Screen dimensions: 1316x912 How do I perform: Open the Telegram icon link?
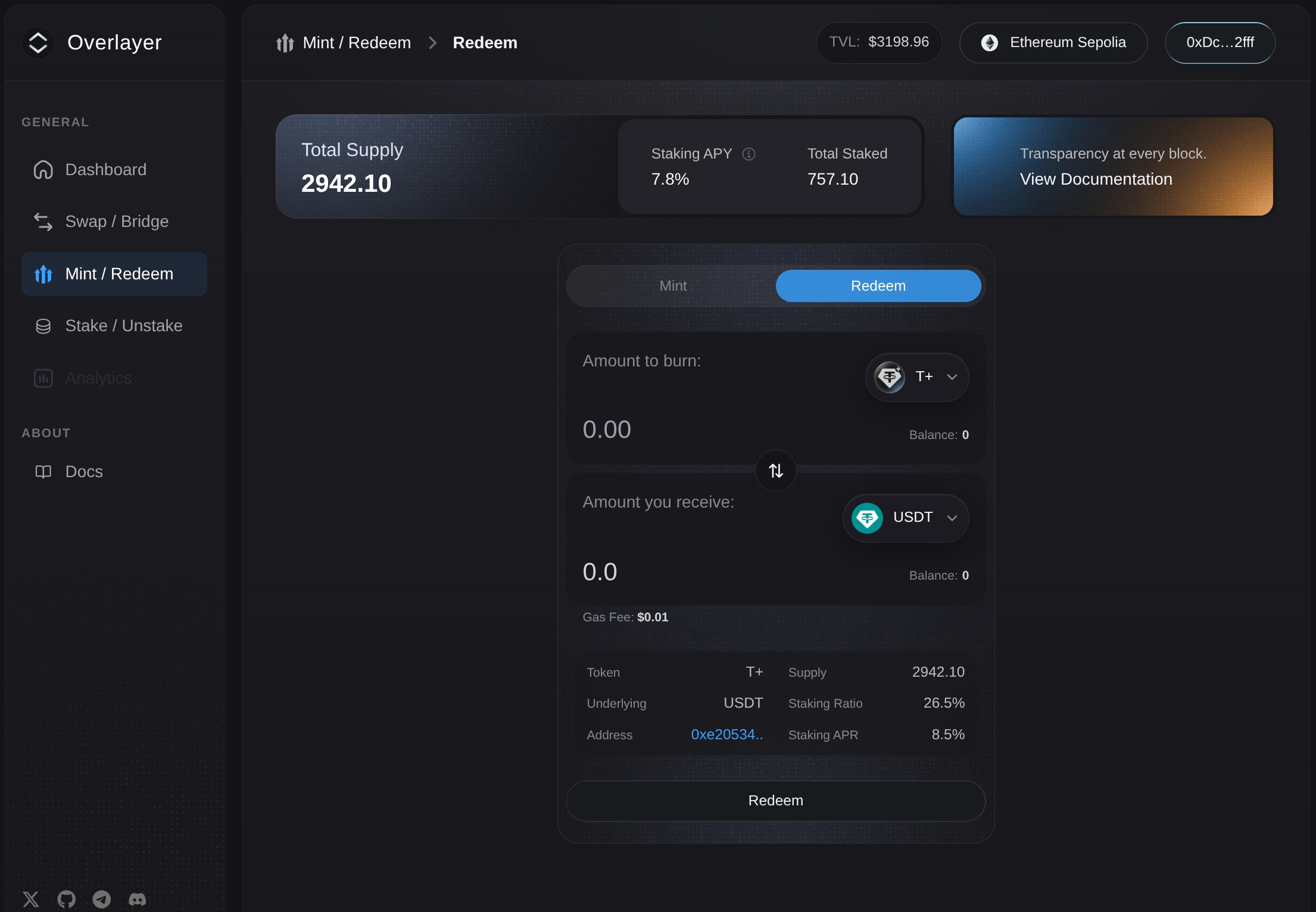point(102,899)
